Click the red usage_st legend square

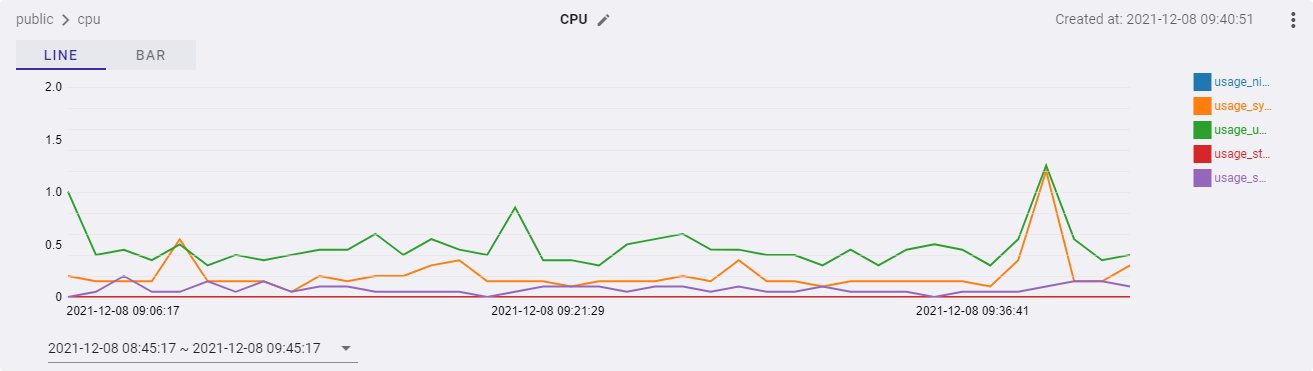click(x=1202, y=154)
